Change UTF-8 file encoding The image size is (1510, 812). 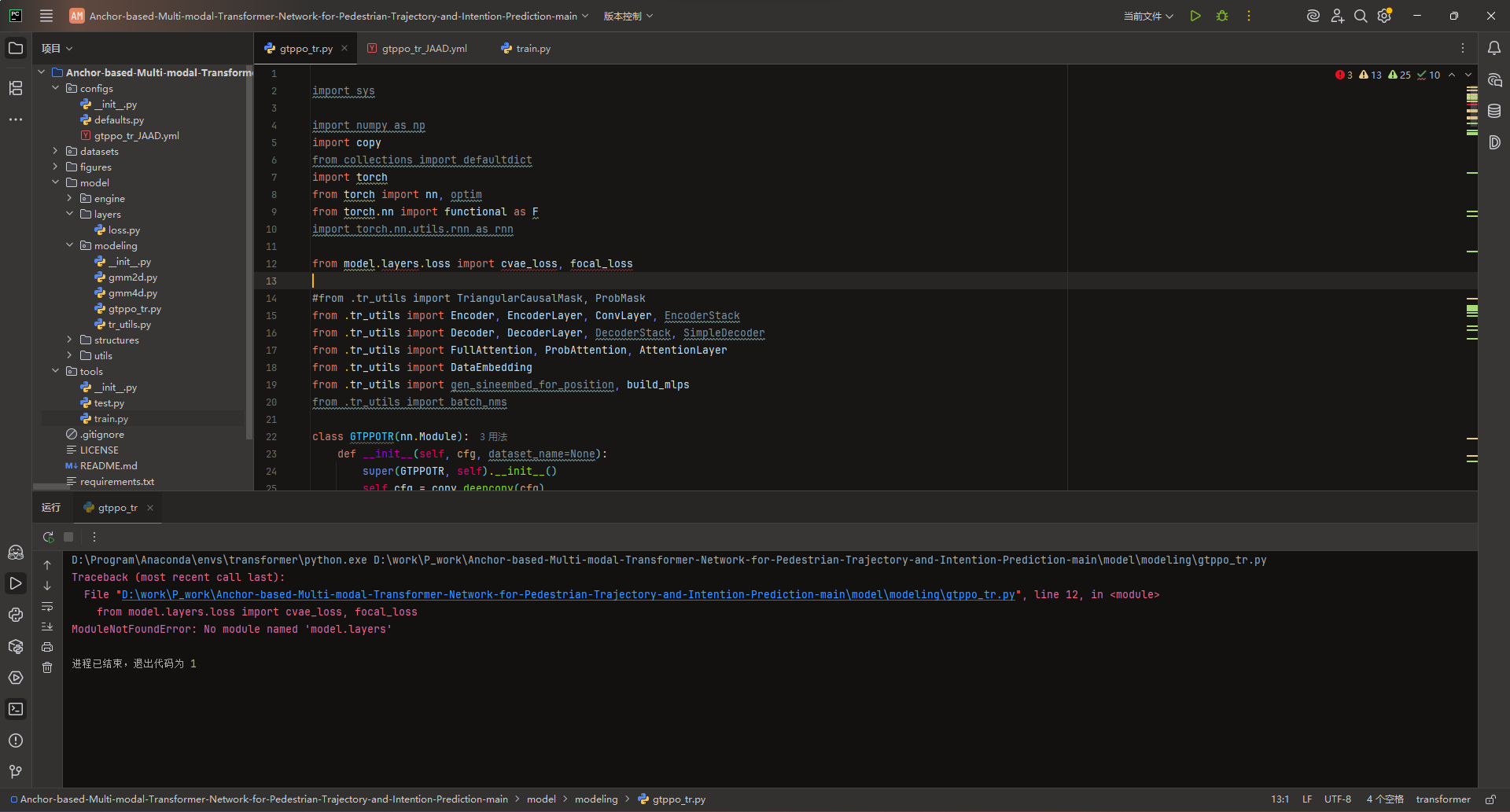pos(1338,799)
